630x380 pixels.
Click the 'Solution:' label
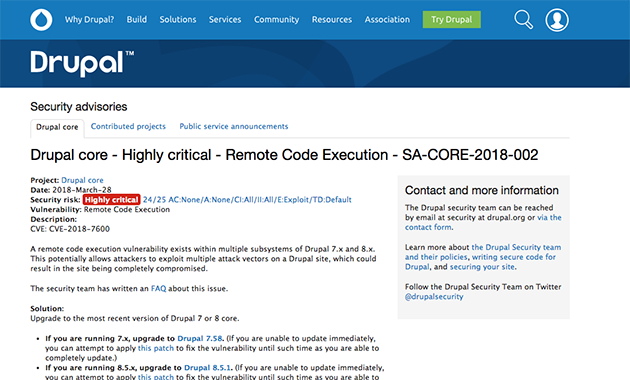coord(47,308)
